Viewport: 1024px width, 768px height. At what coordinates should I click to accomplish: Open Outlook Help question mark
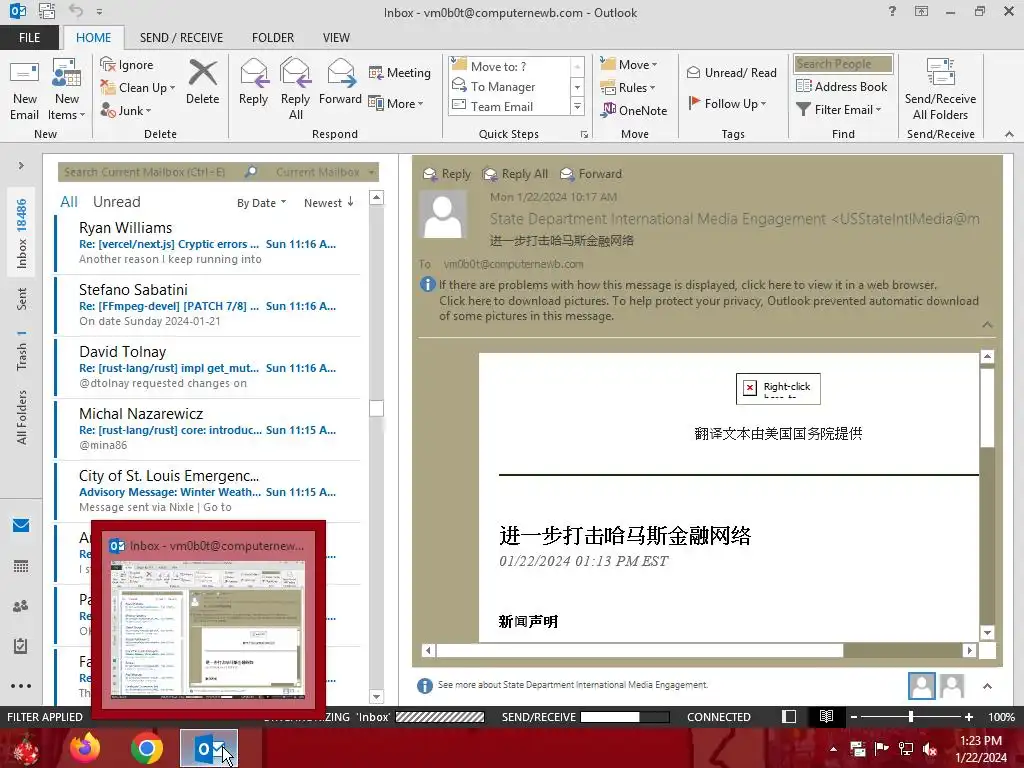click(892, 11)
